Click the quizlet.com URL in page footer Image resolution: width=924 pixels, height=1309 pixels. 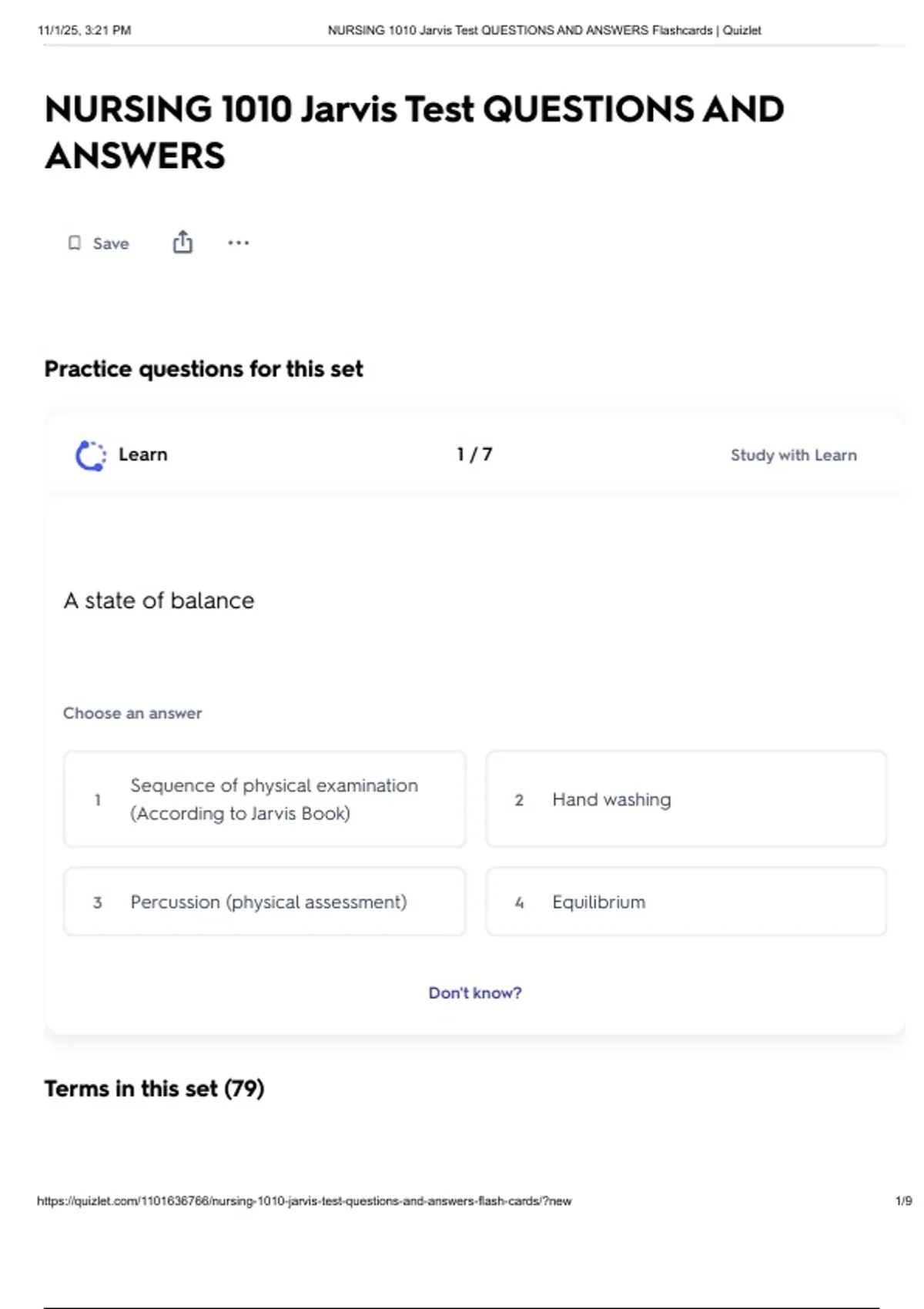(304, 1200)
